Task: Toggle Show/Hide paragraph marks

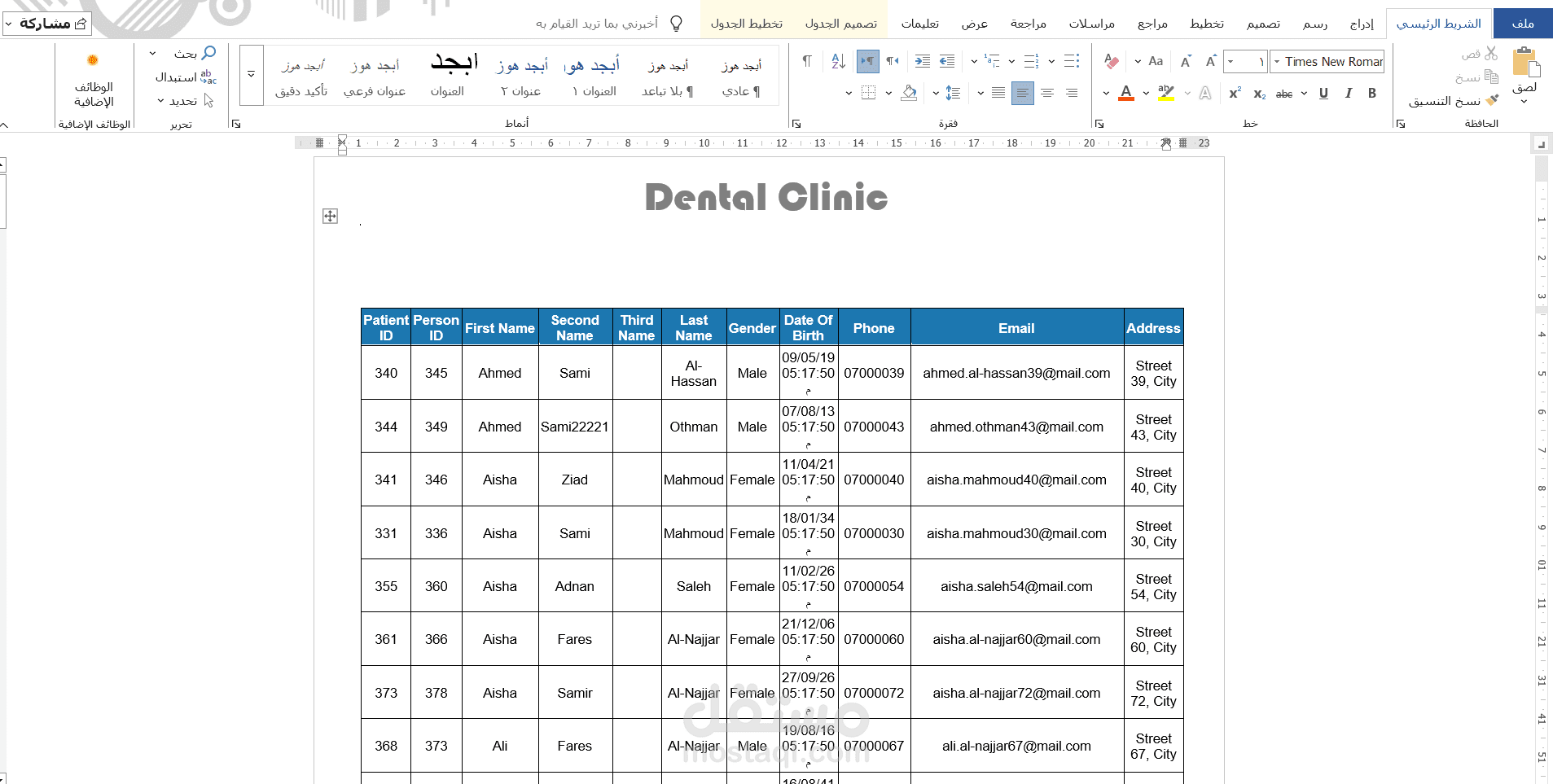Action: (x=807, y=61)
